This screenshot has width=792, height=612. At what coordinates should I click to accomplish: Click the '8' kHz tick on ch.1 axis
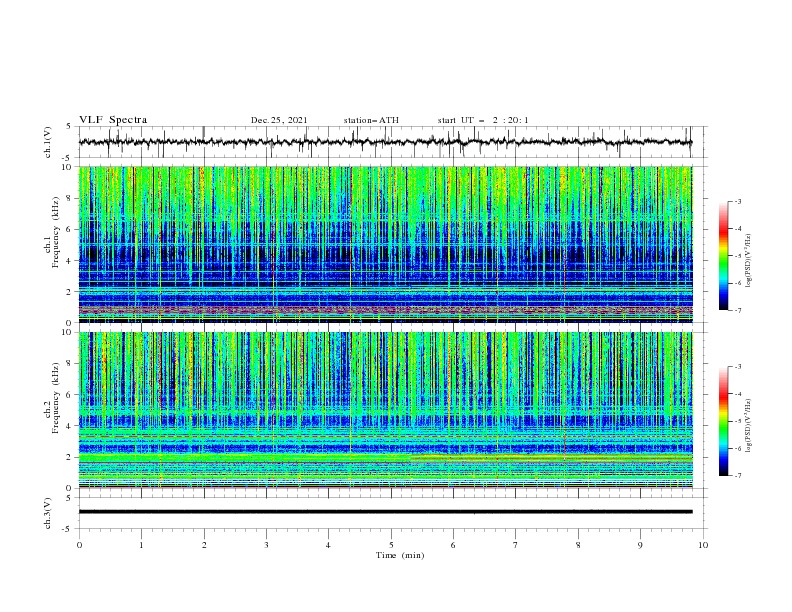[70, 198]
